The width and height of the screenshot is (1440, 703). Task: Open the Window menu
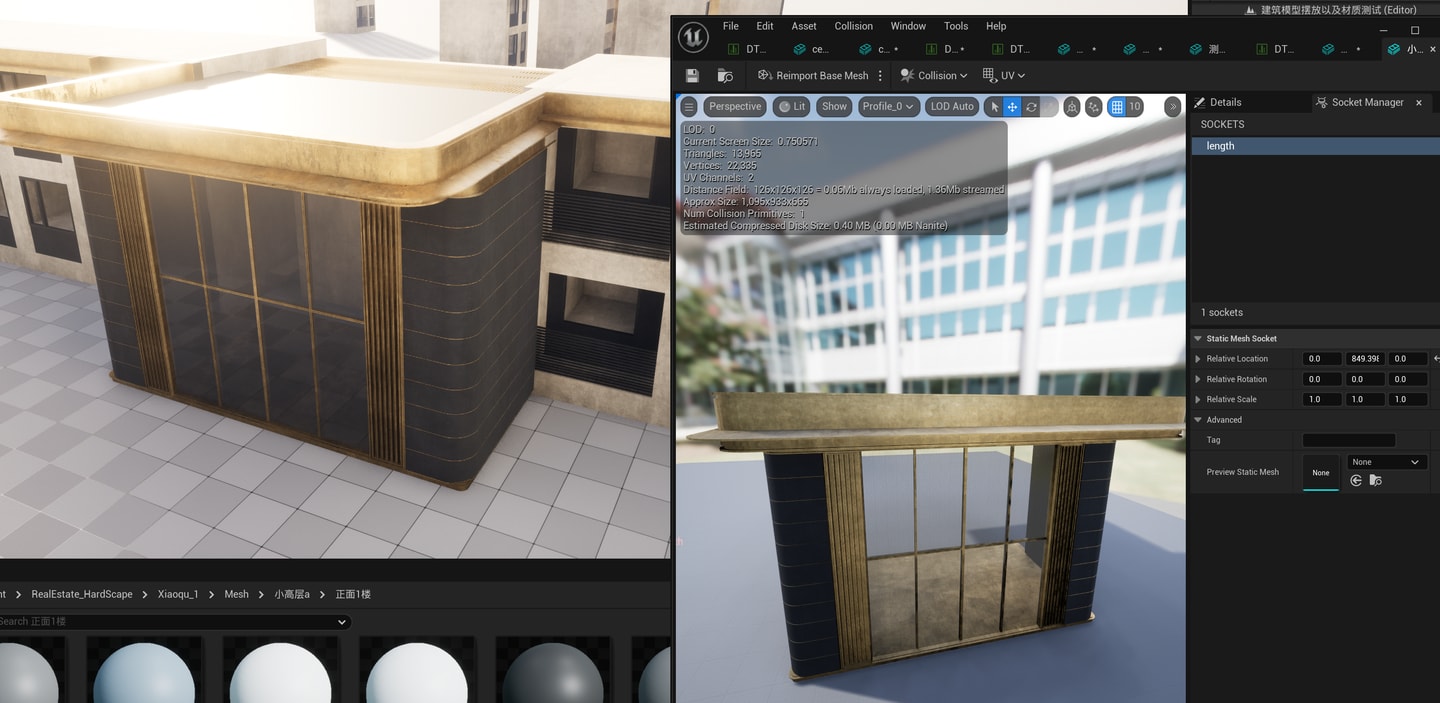(908, 26)
